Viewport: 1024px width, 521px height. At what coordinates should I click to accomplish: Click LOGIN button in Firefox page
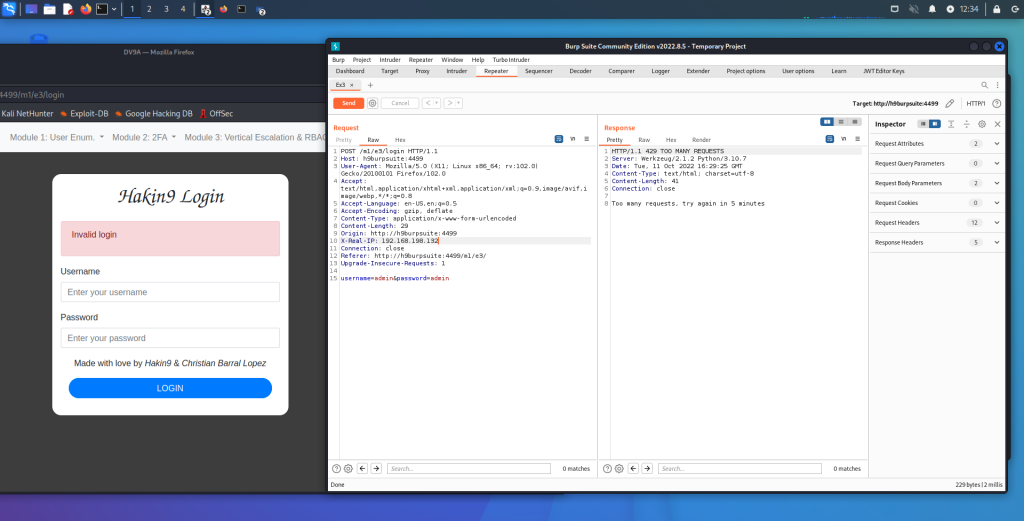click(x=170, y=388)
